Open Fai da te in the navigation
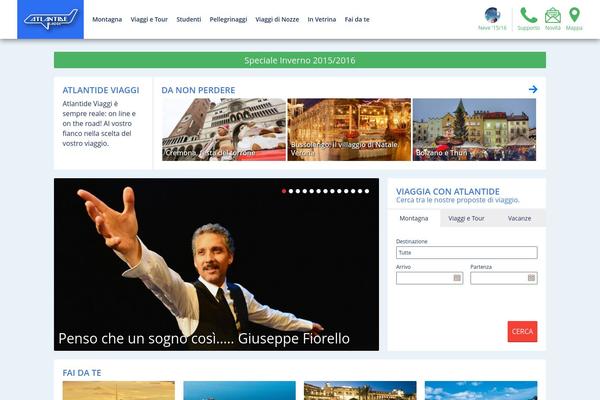The width and height of the screenshot is (600, 400). pyautogui.click(x=357, y=20)
